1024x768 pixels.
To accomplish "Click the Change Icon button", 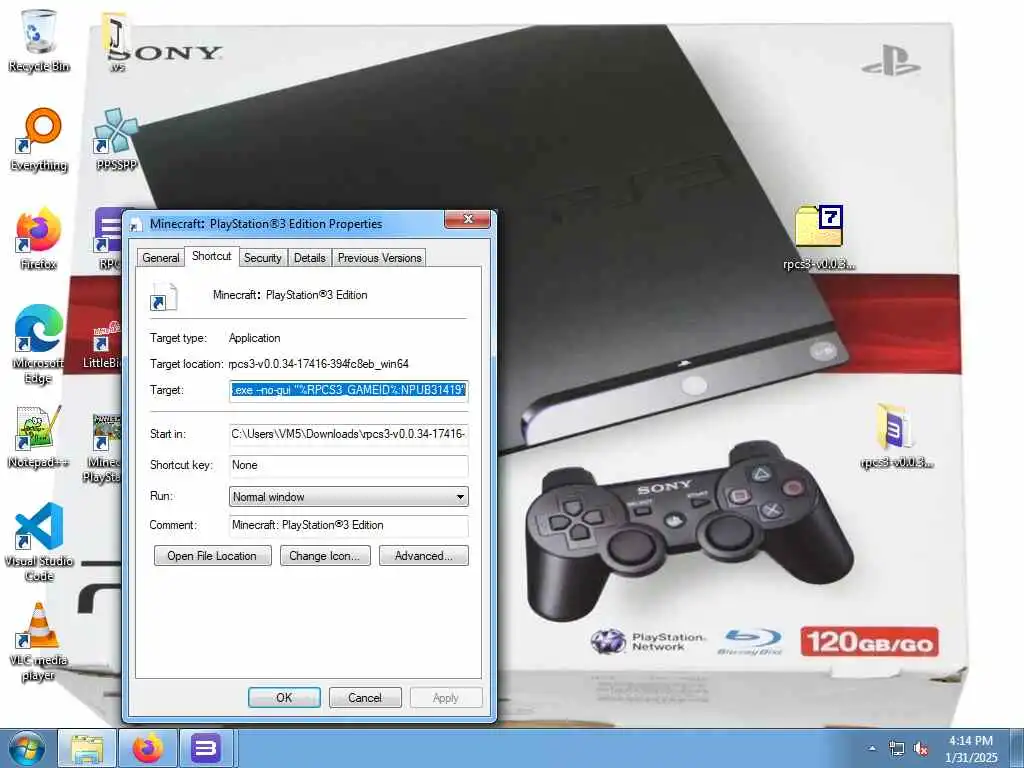I will 325,556.
